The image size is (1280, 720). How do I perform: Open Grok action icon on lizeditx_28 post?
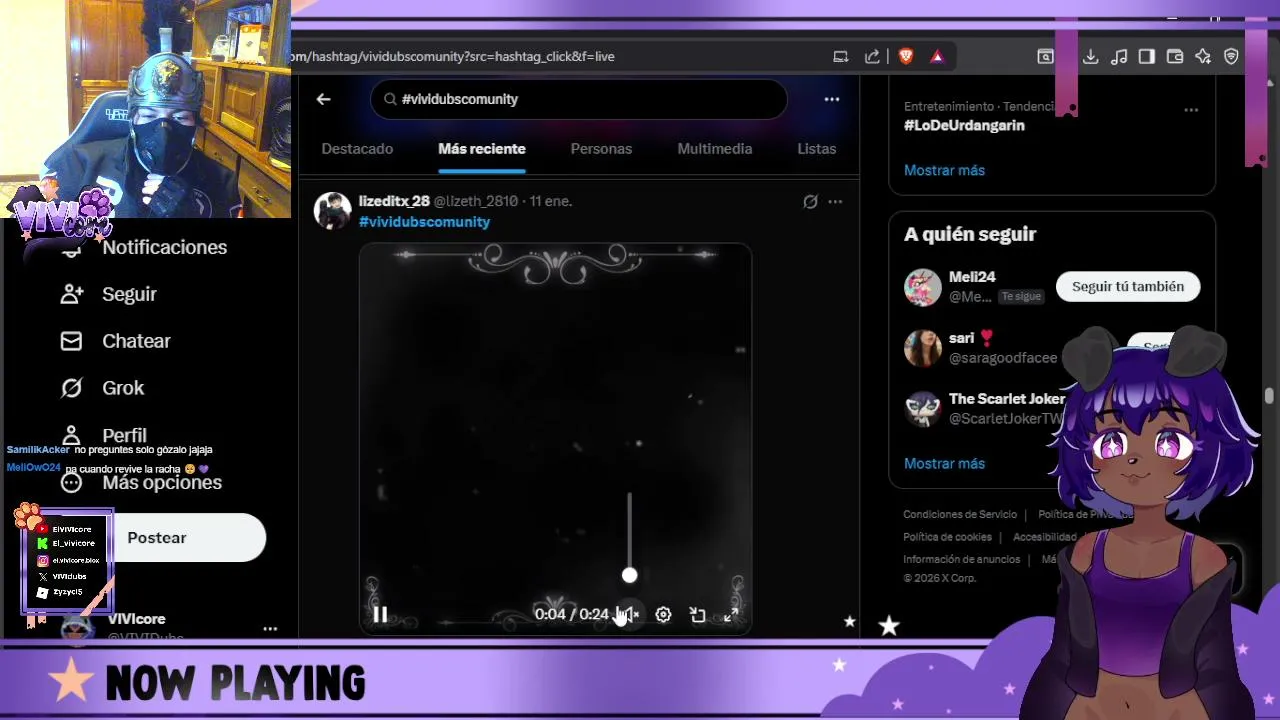pyautogui.click(x=810, y=201)
